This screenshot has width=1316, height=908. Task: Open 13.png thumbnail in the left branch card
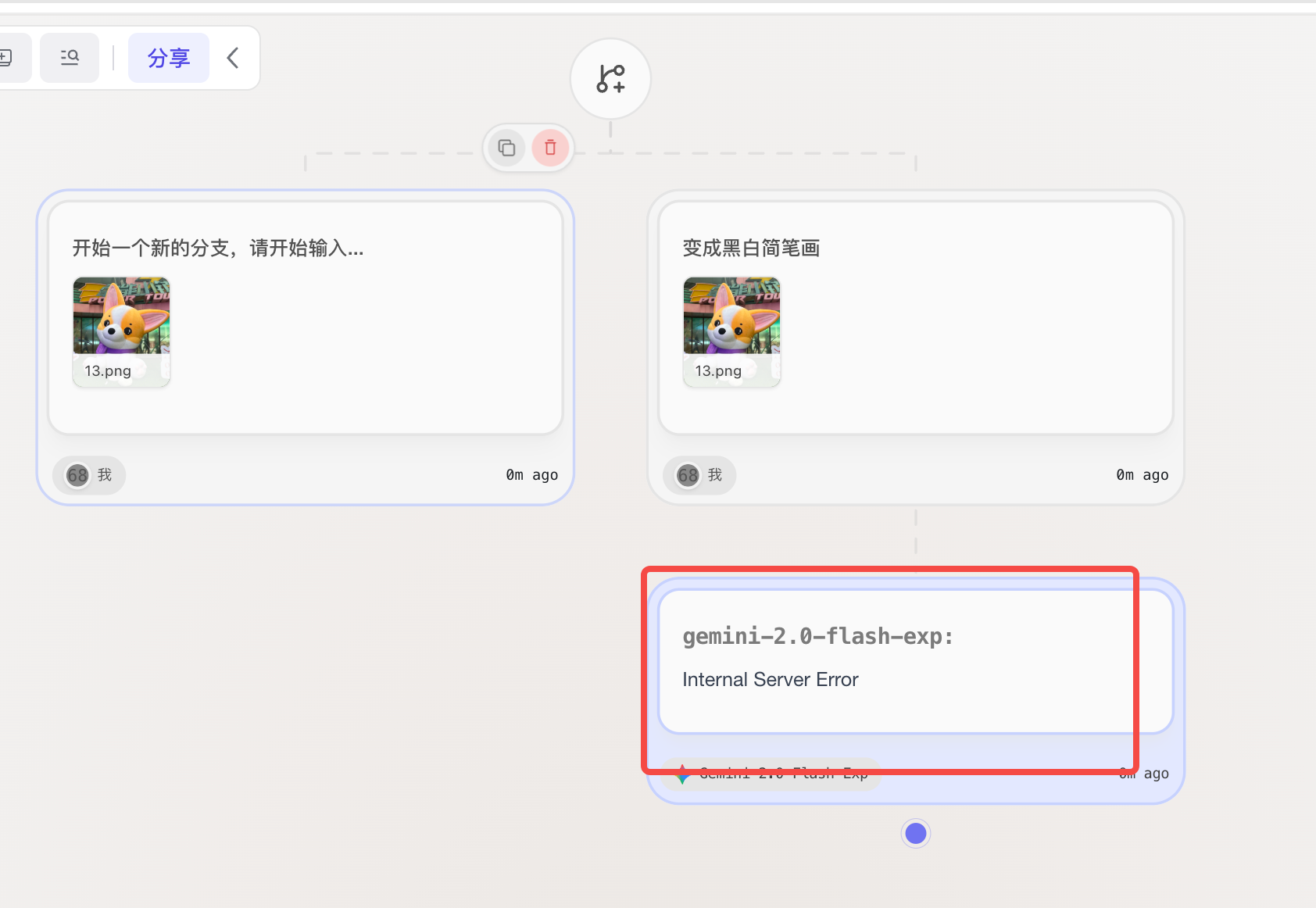122,331
